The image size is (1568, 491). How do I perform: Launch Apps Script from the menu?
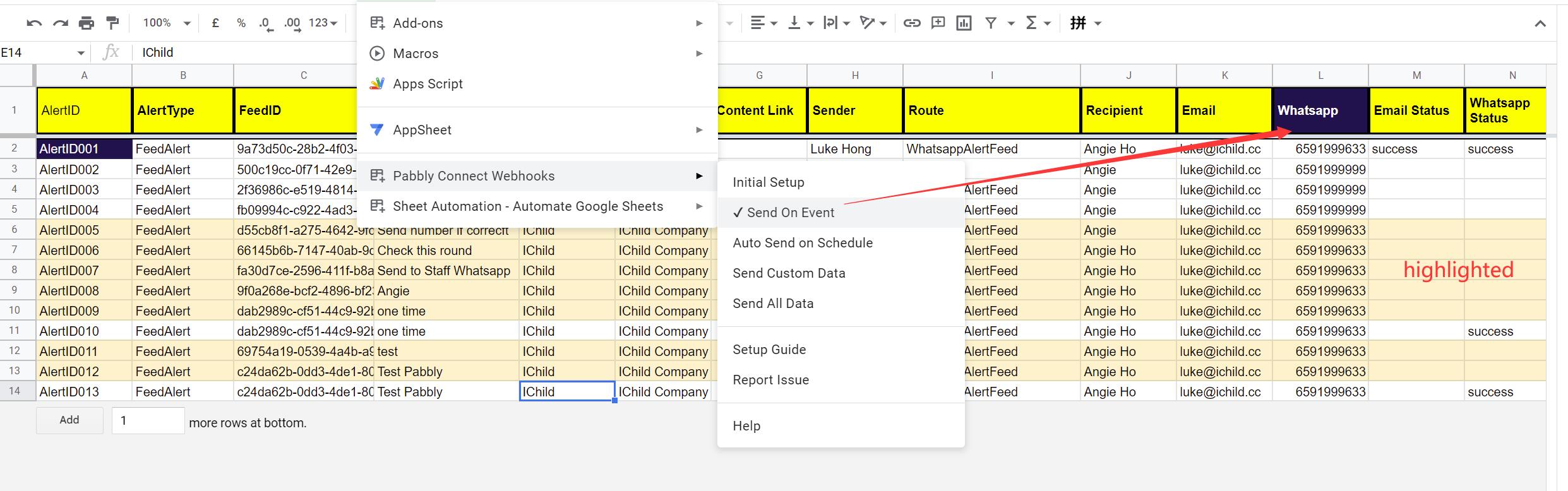[x=537, y=84]
